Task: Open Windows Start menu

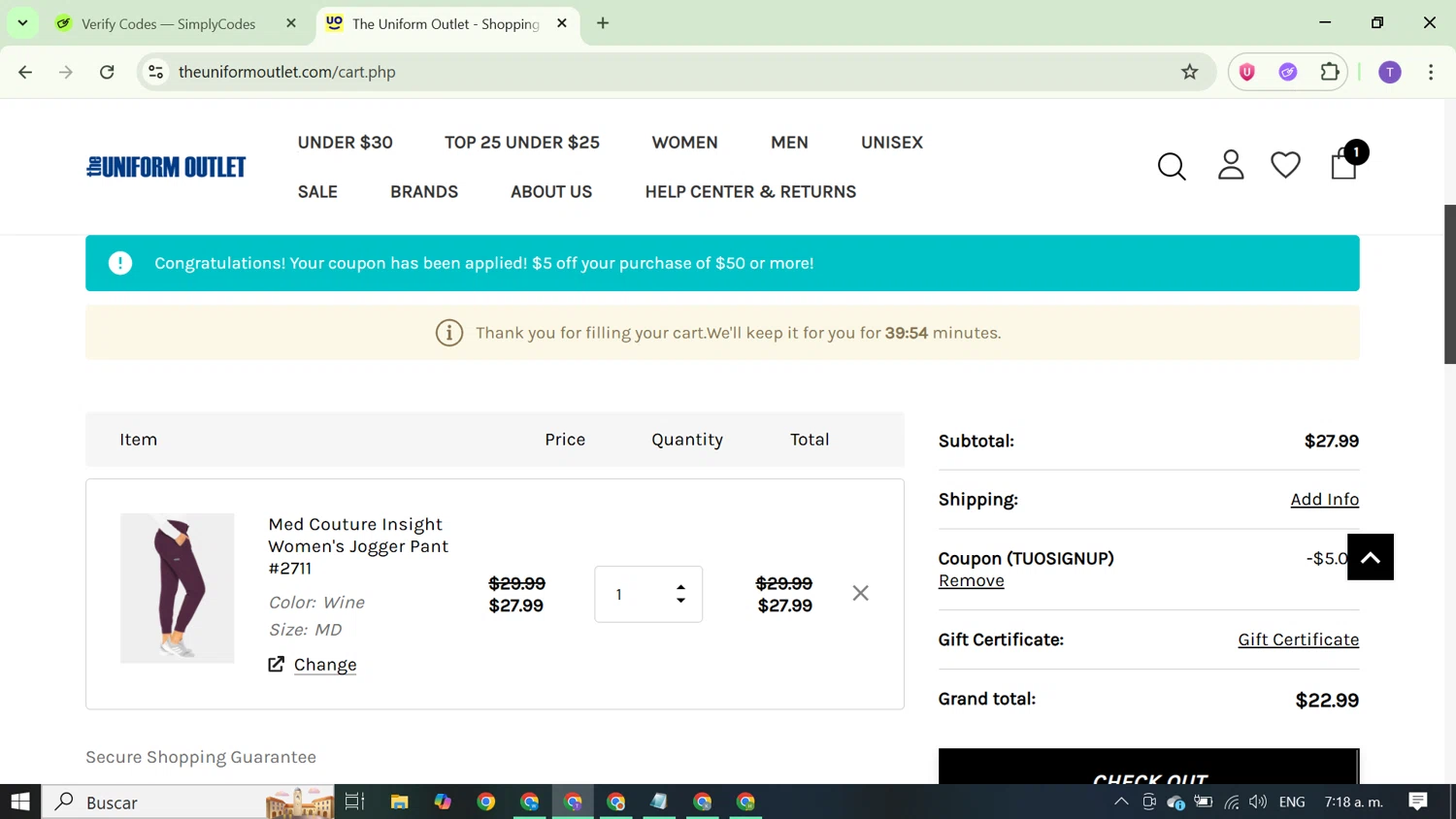Action: click(20, 802)
